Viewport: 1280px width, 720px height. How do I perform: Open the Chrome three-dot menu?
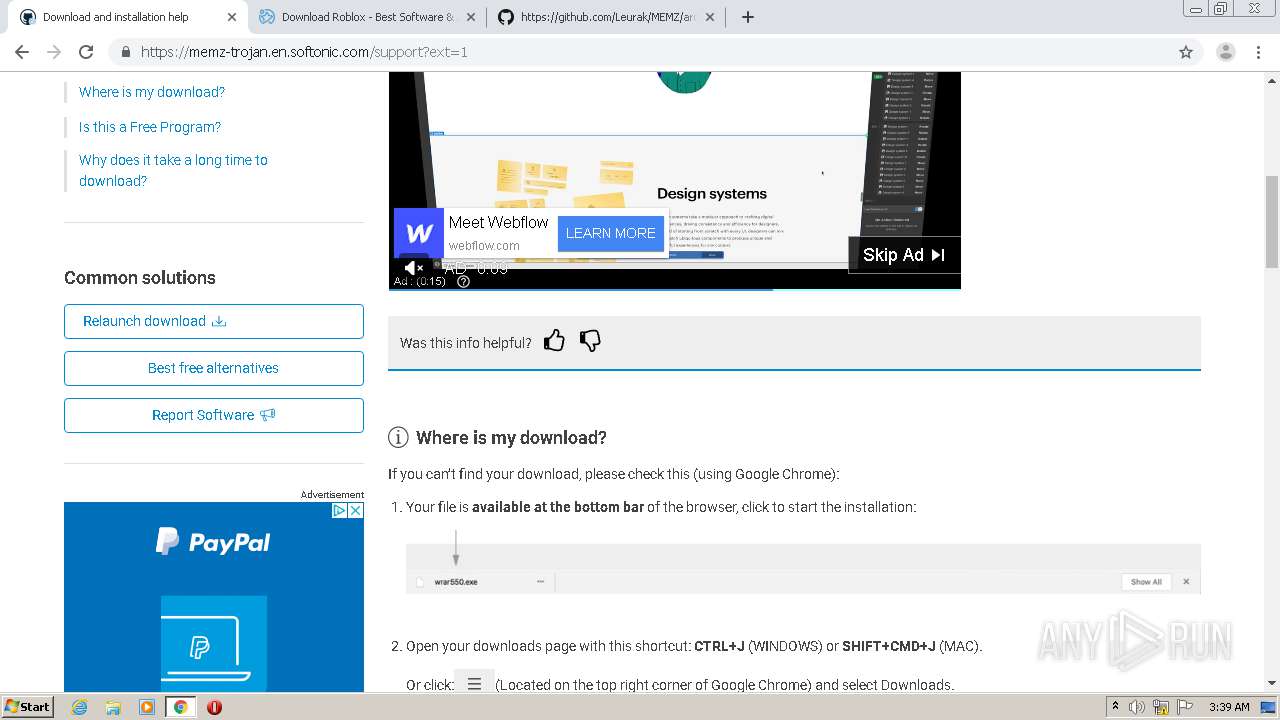tap(1259, 52)
